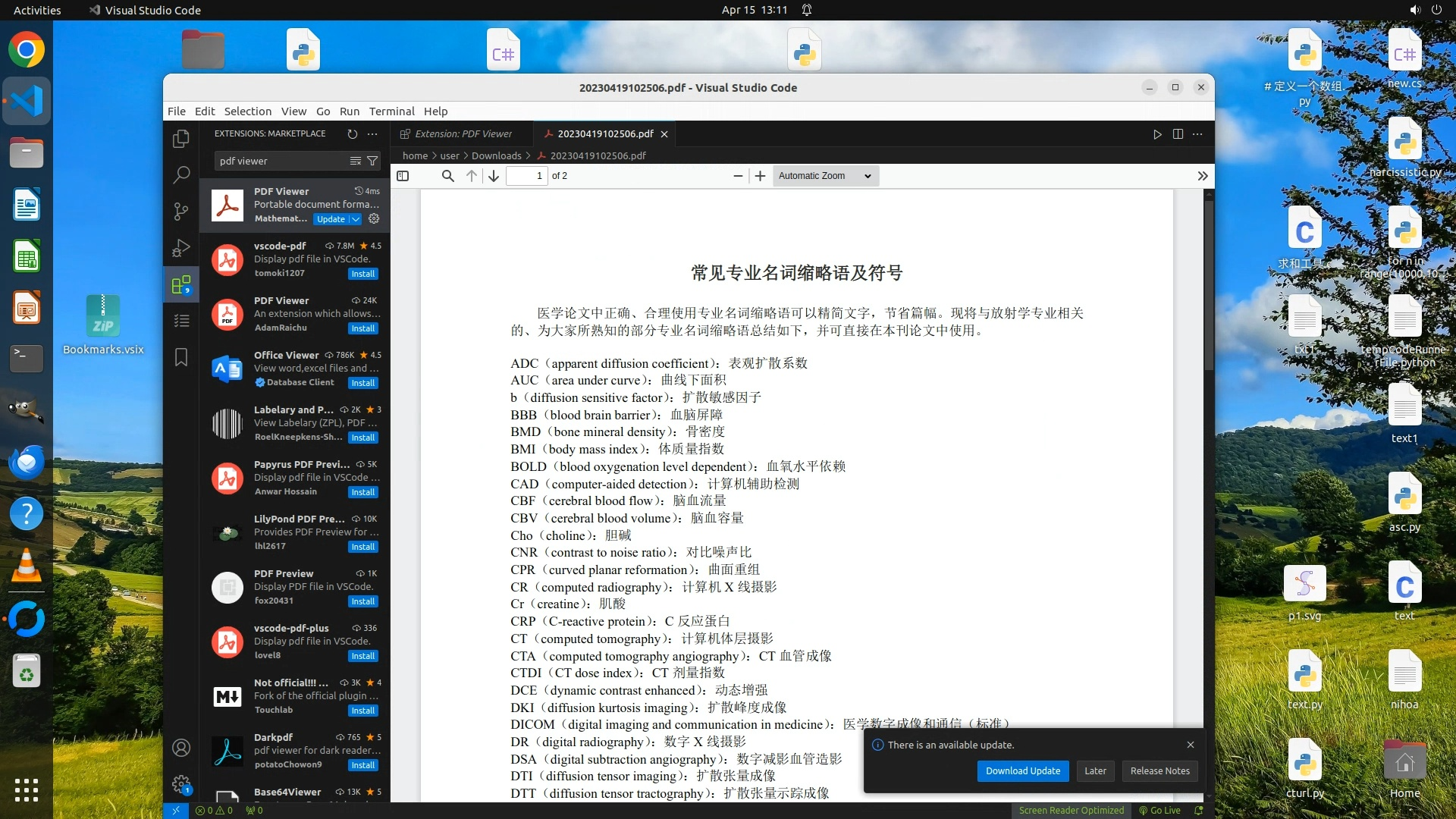
Task: Install the vscode-pdf extension
Action: [362, 274]
